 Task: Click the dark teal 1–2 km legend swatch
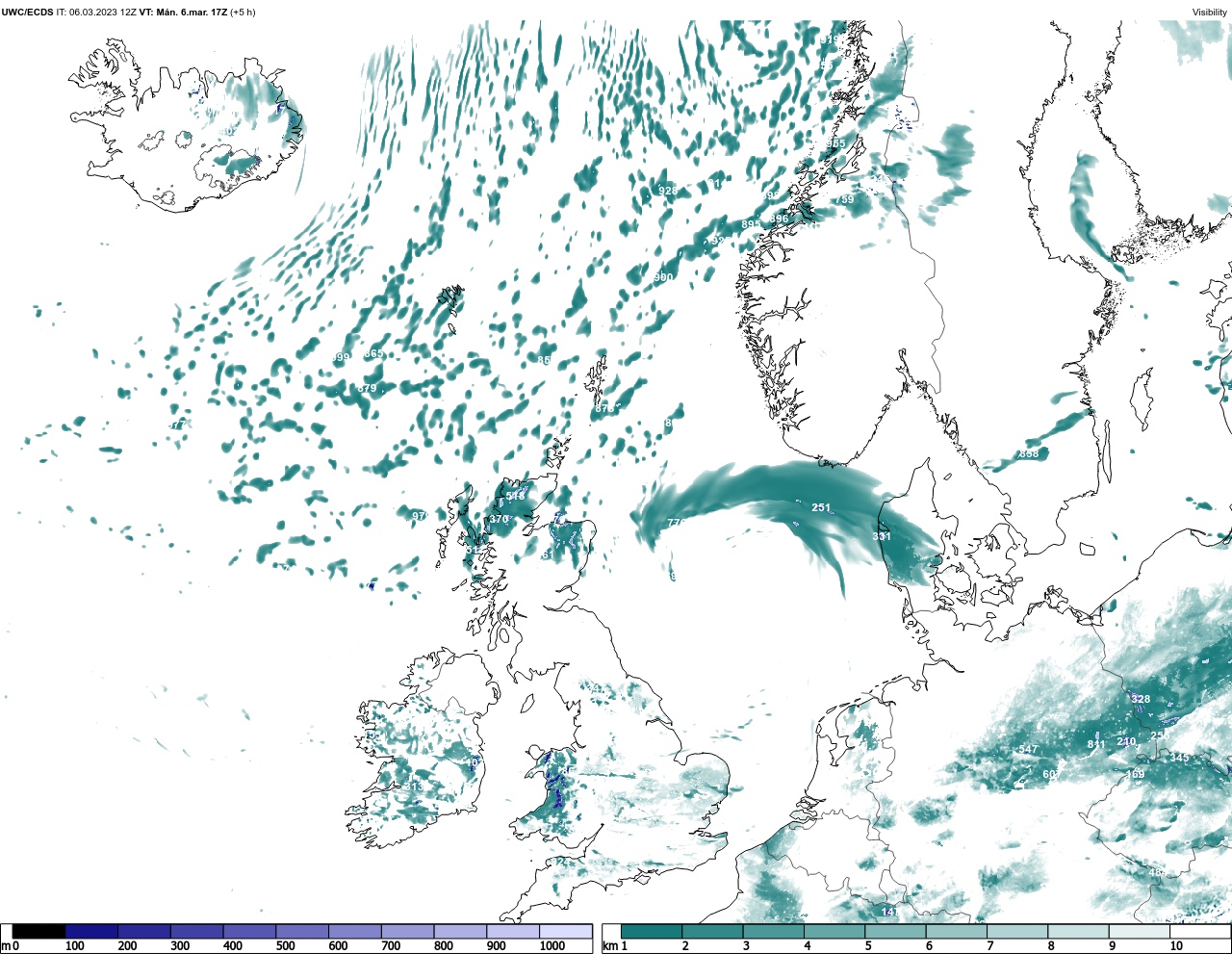[x=652, y=931]
